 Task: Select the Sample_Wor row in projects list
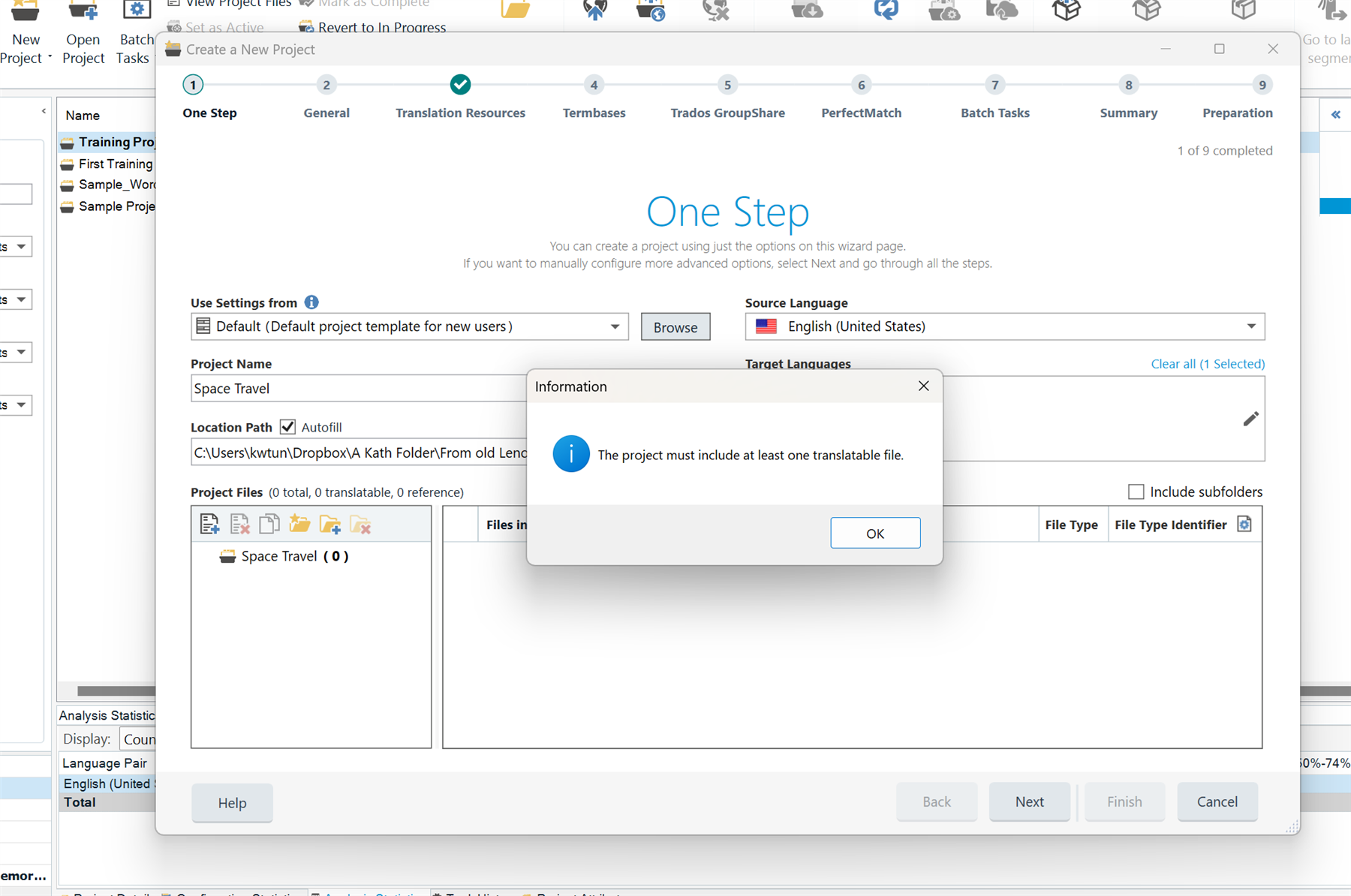click(107, 185)
